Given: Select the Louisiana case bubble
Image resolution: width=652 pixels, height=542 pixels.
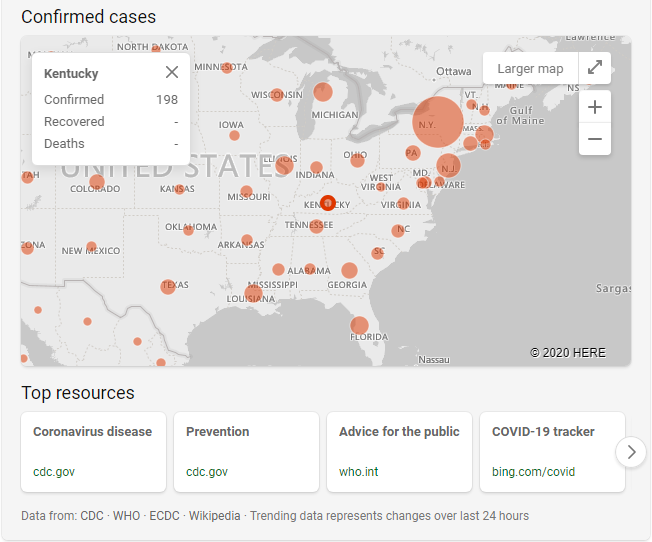Looking at the screenshot, I should [253, 292].
